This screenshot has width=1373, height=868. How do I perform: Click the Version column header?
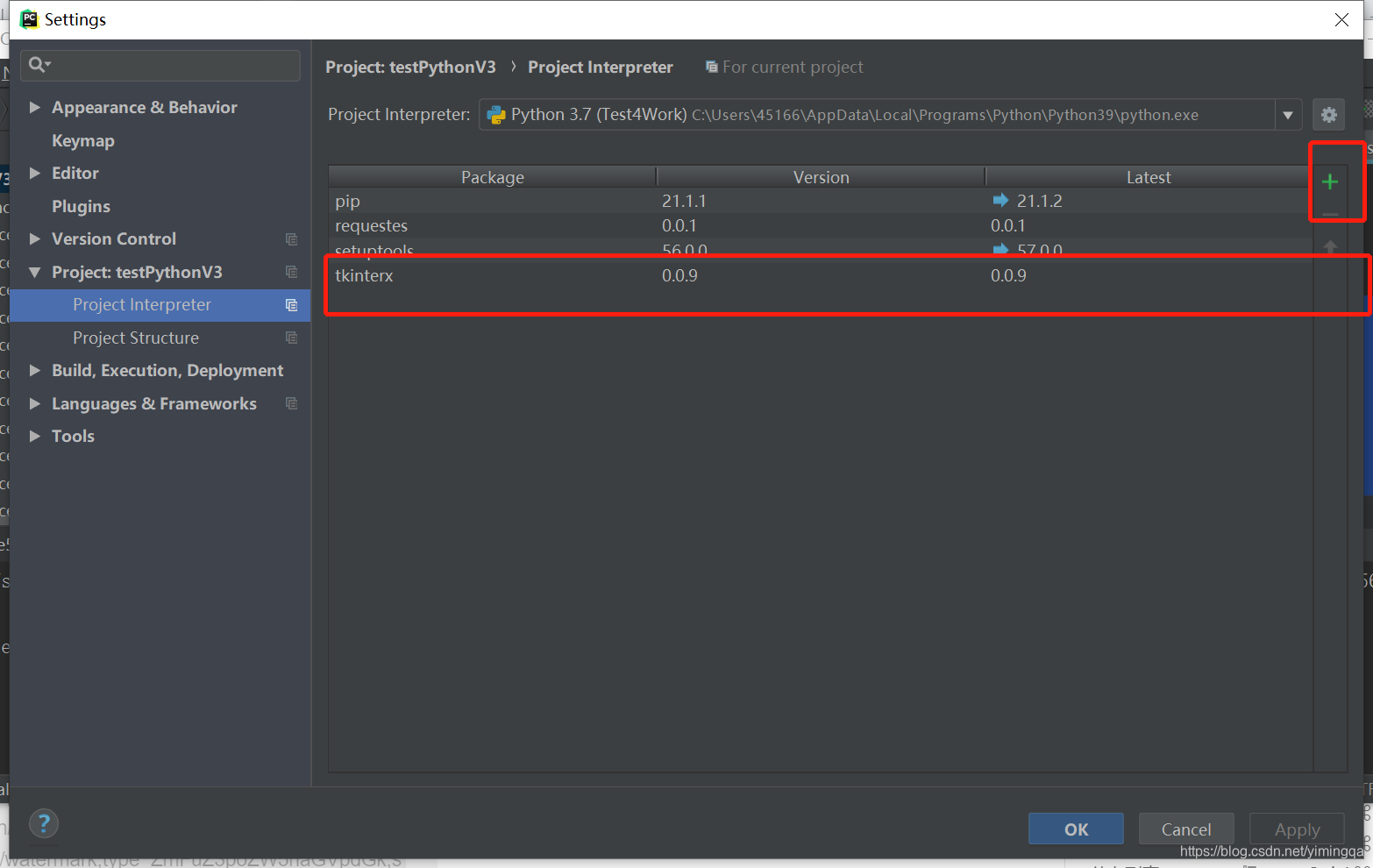(821, 177)
